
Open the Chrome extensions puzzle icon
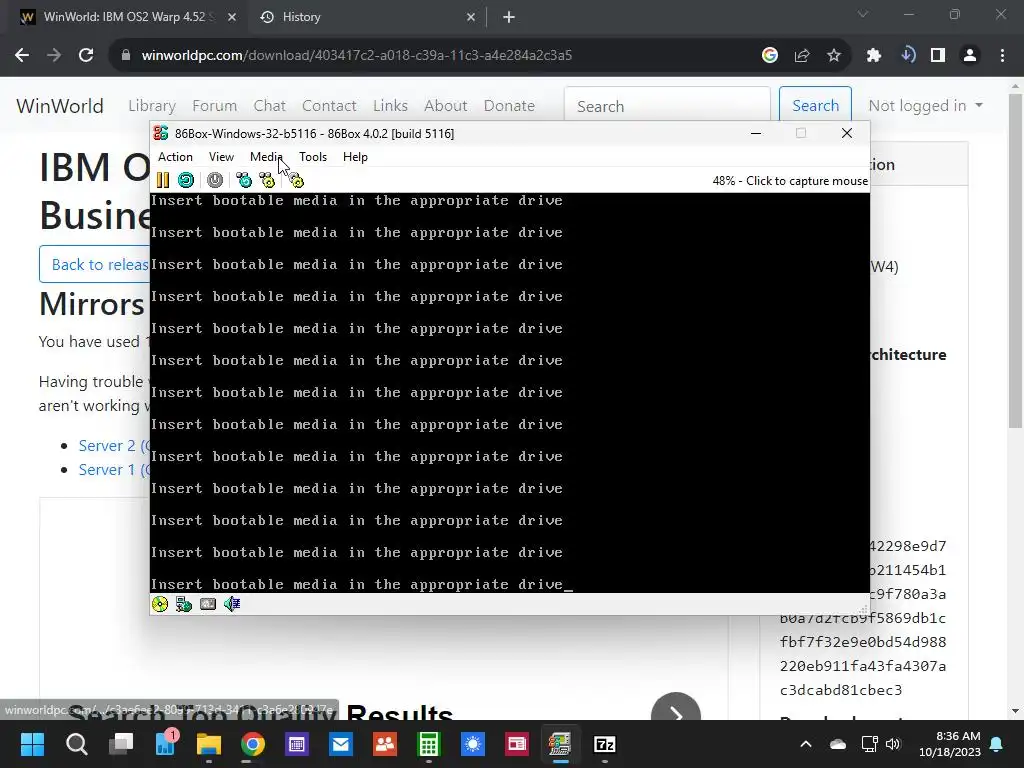coord(874,56)
